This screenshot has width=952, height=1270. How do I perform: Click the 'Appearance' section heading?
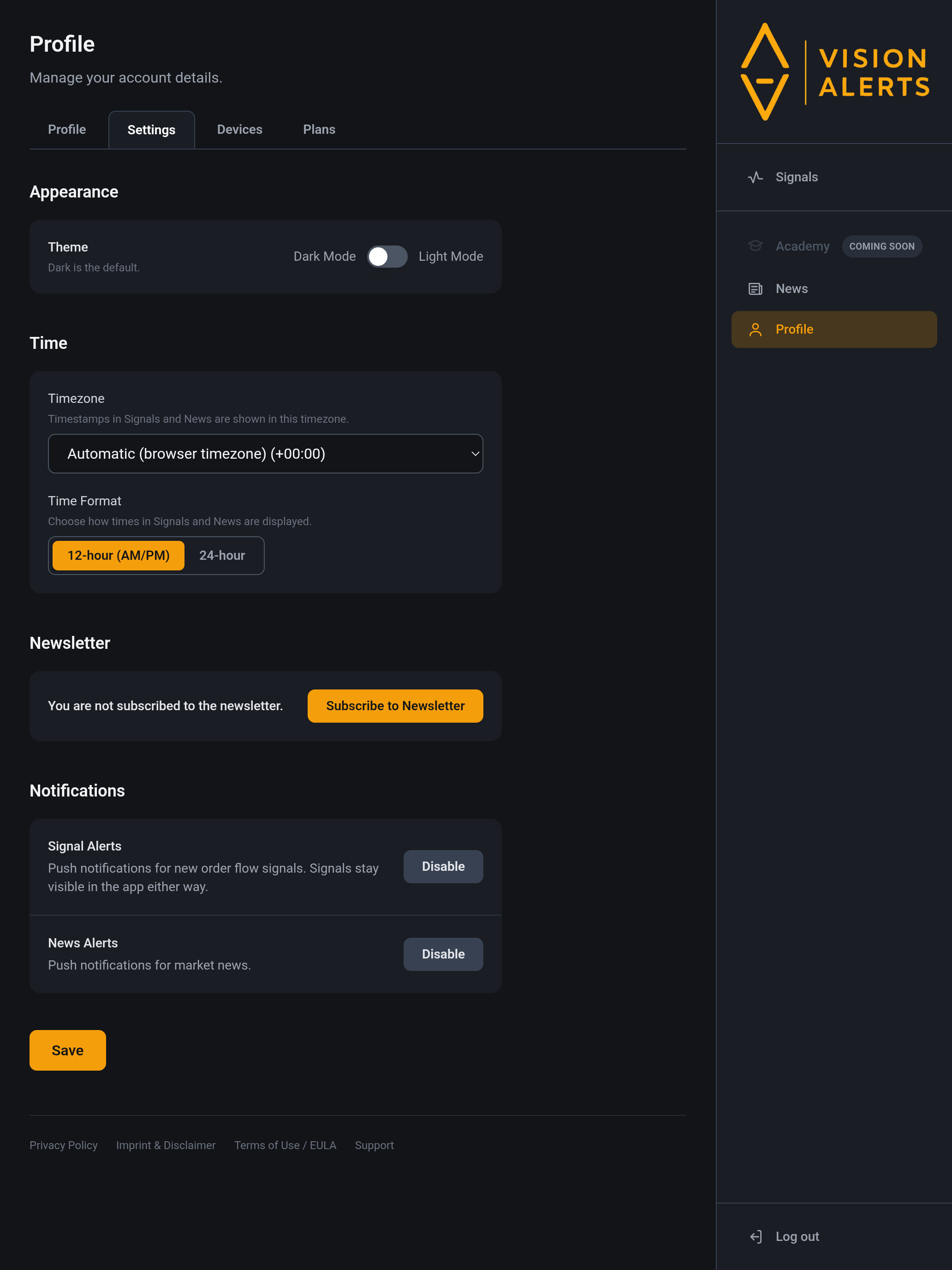[x=74, y=192]
